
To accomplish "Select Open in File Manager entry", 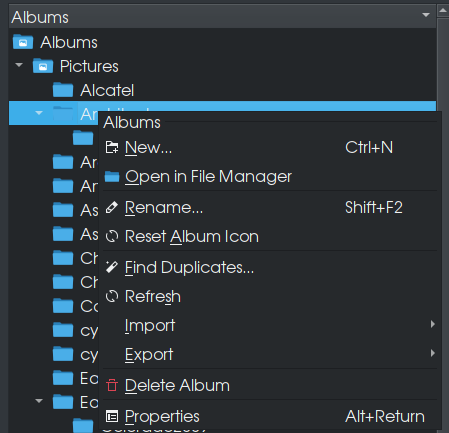I will (x=270, y=177).
